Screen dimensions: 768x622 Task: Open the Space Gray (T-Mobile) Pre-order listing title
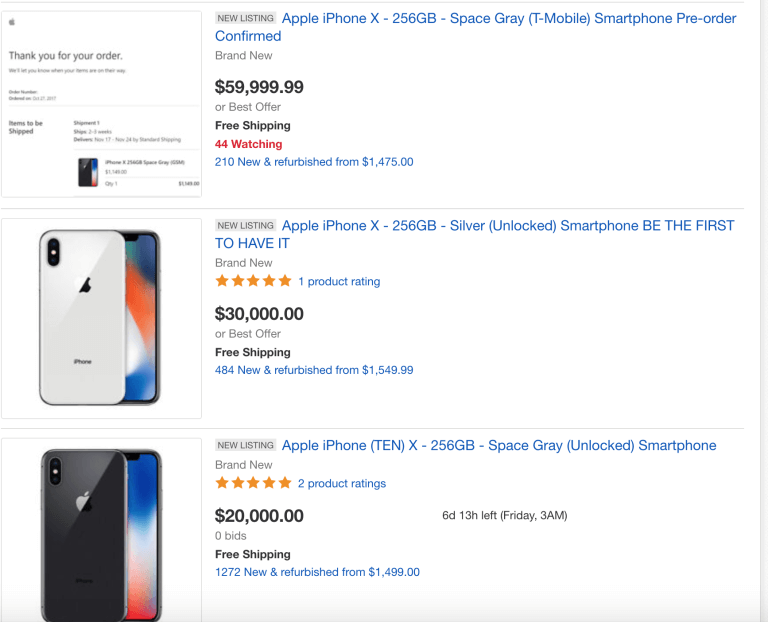[509, 19]
